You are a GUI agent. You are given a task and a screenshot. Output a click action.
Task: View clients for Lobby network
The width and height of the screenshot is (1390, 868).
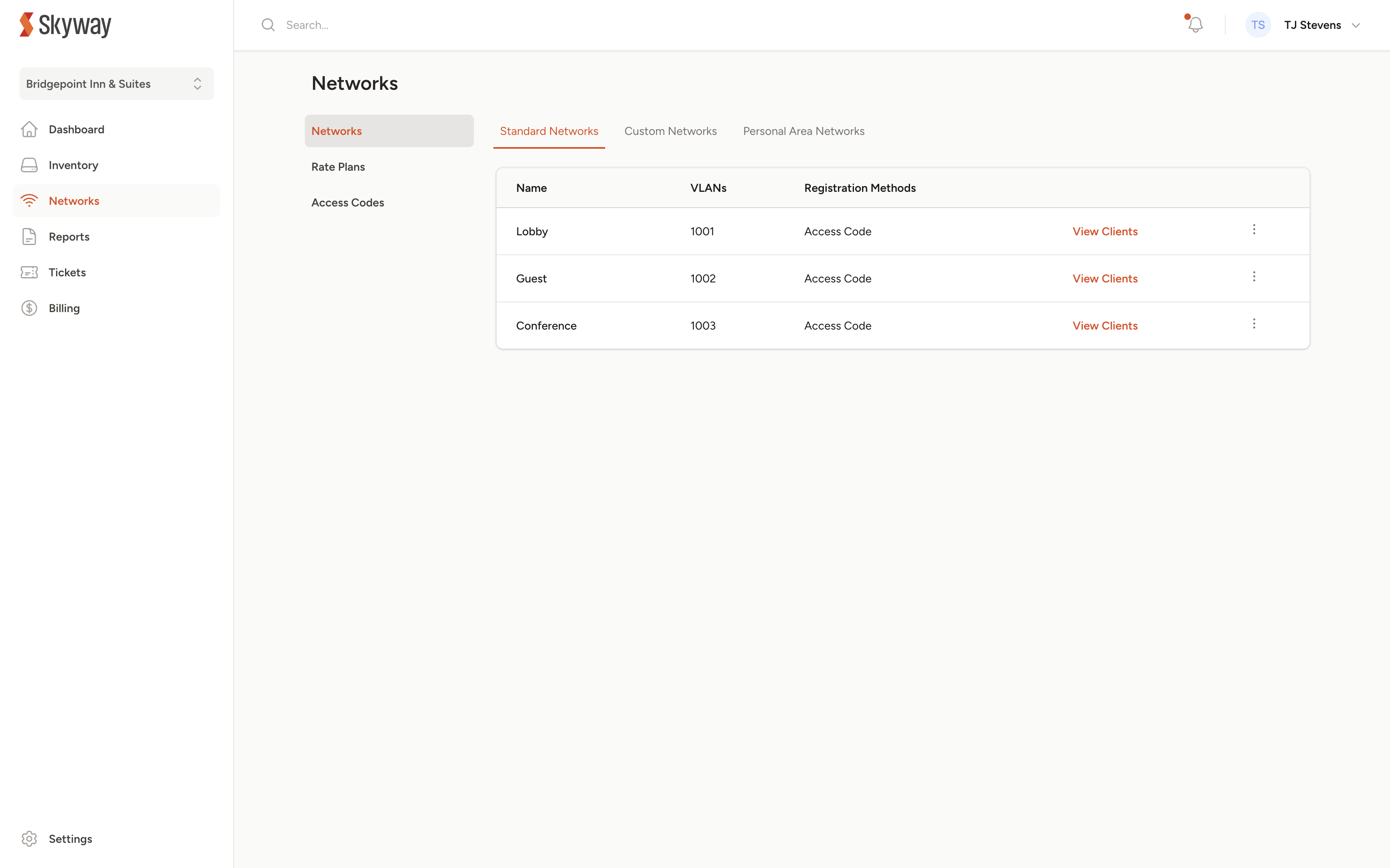pyautogui.click(x=1105, y=231)
